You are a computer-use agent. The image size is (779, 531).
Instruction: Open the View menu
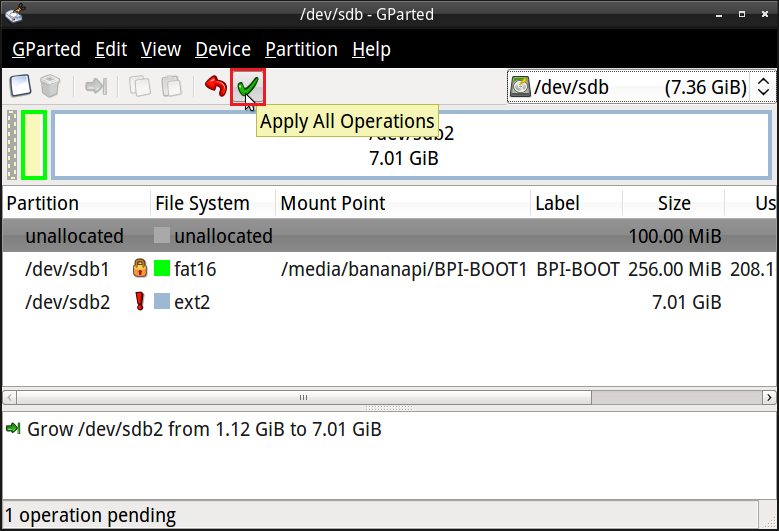coord(161,49)
